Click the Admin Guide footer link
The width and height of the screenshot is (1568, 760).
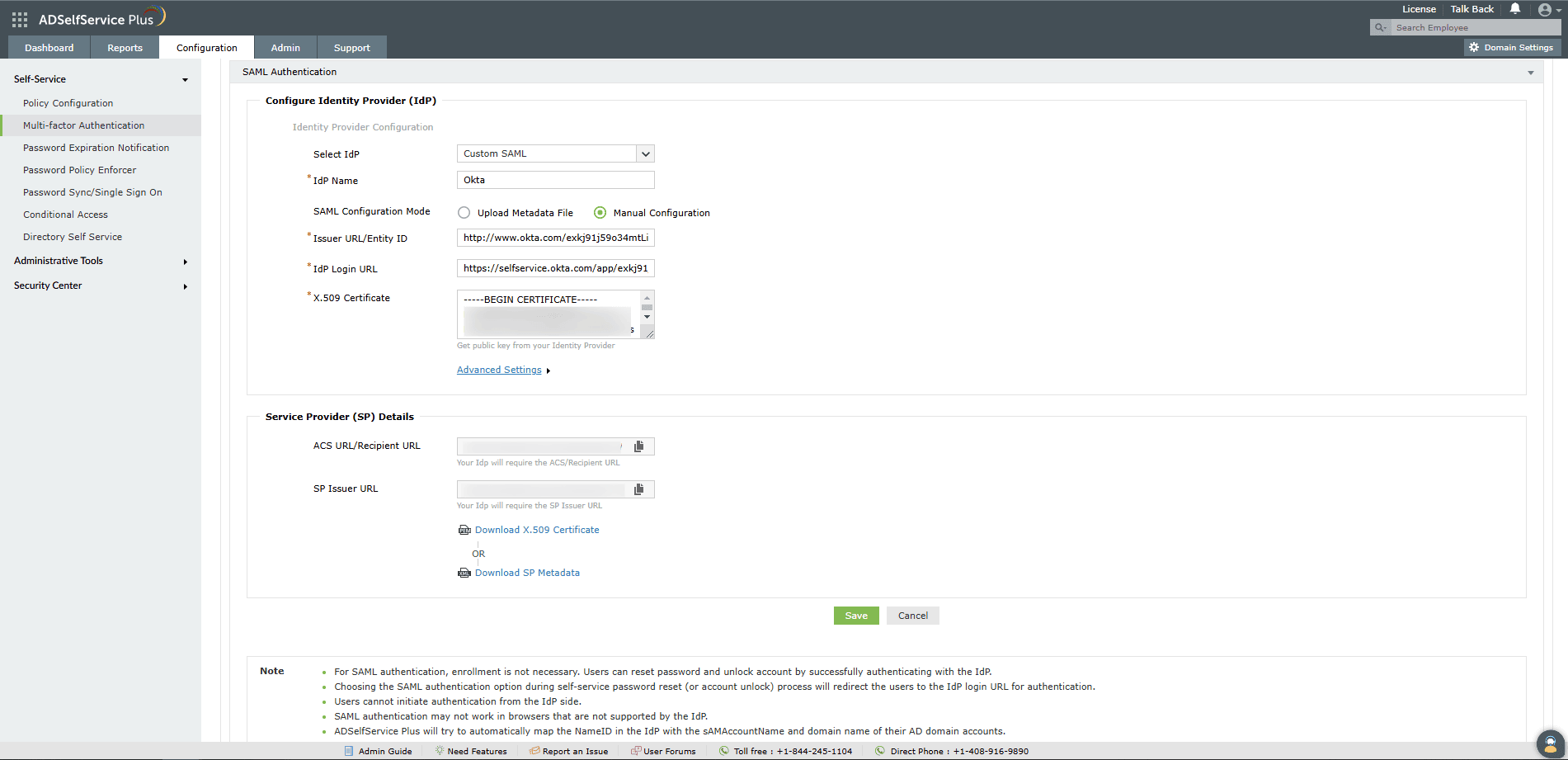tap(385, 751)
